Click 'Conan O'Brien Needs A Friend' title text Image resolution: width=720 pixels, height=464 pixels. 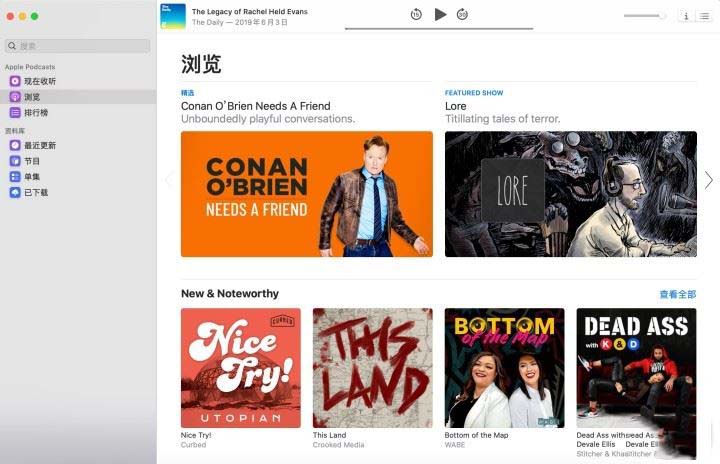click(256, 106)
